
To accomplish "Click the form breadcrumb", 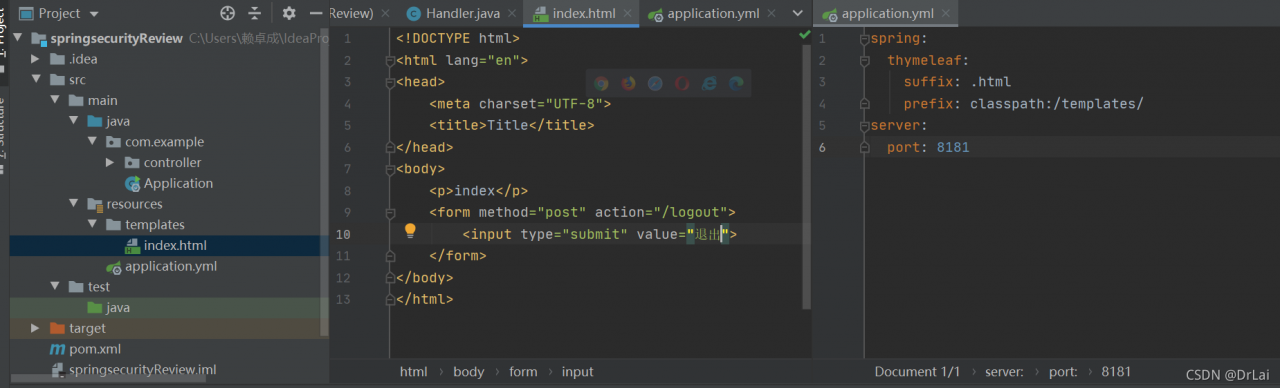I will (x=523, y=371).
